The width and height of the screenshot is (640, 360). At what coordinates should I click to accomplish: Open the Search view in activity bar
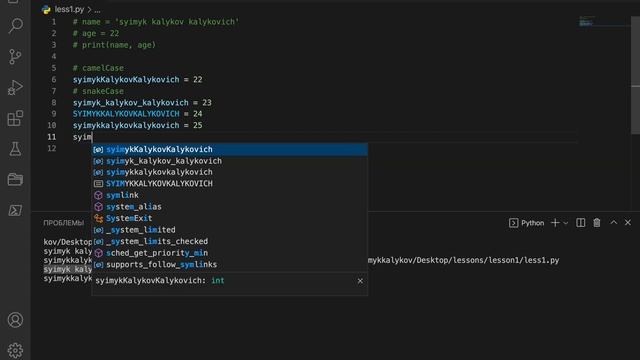point(16,25)
